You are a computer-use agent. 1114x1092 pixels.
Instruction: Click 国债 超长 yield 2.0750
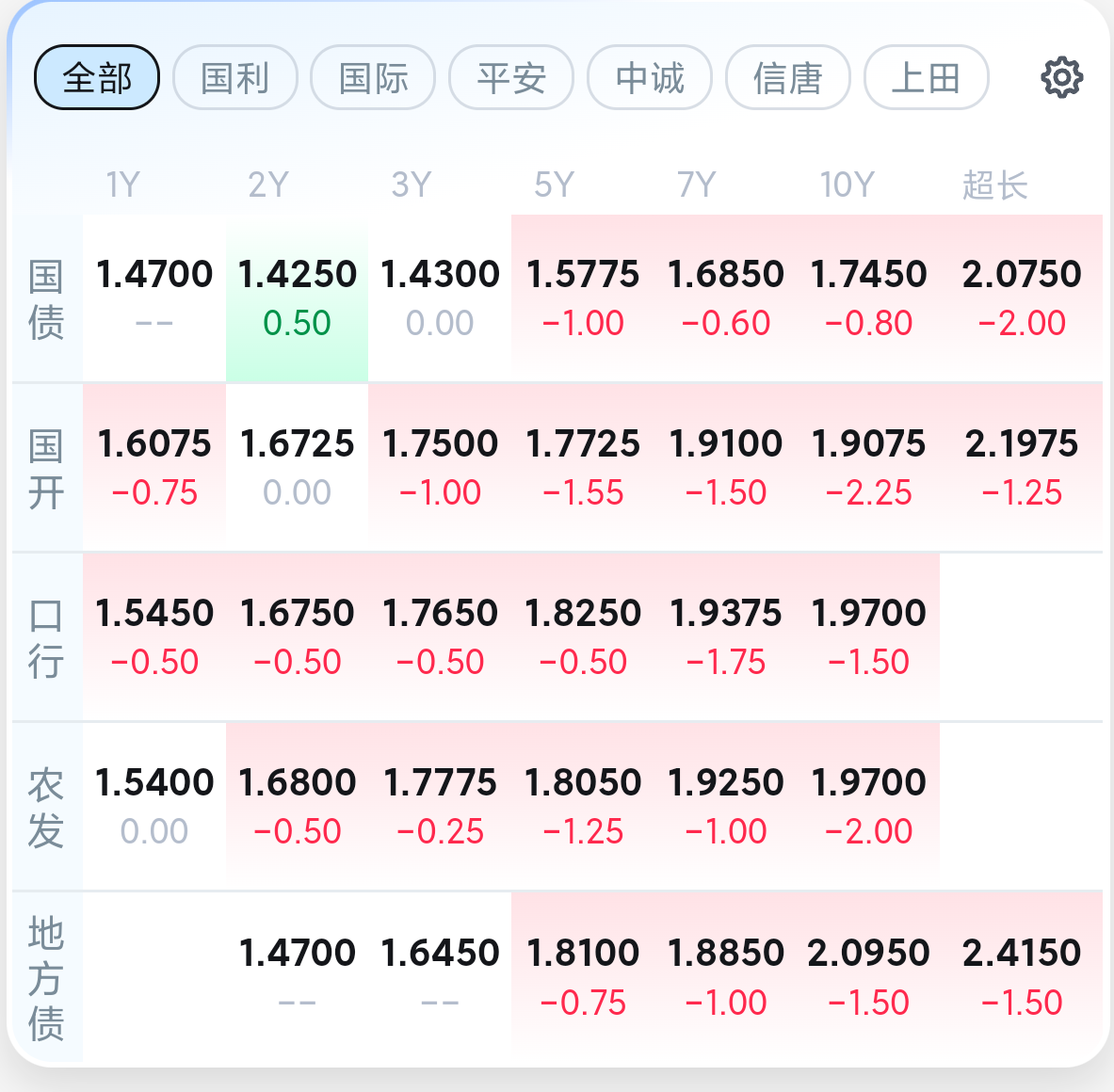1022,298
